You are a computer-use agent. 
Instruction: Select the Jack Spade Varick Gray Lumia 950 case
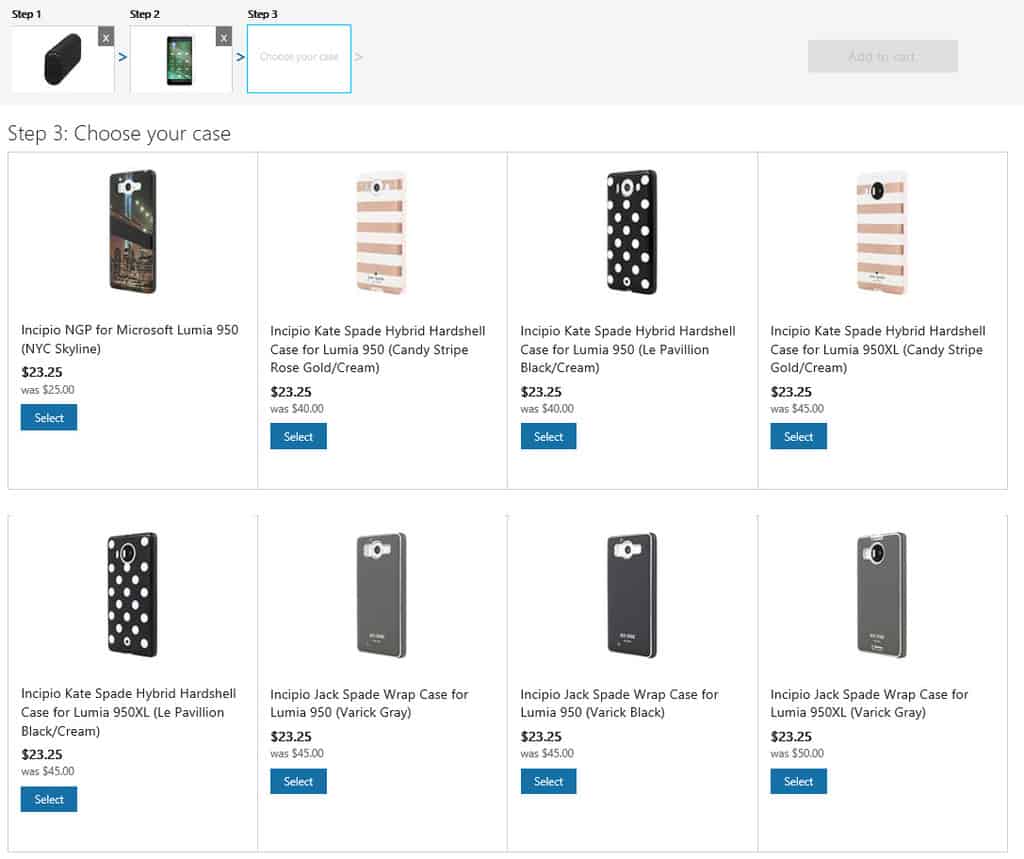[x=298, y=781]
